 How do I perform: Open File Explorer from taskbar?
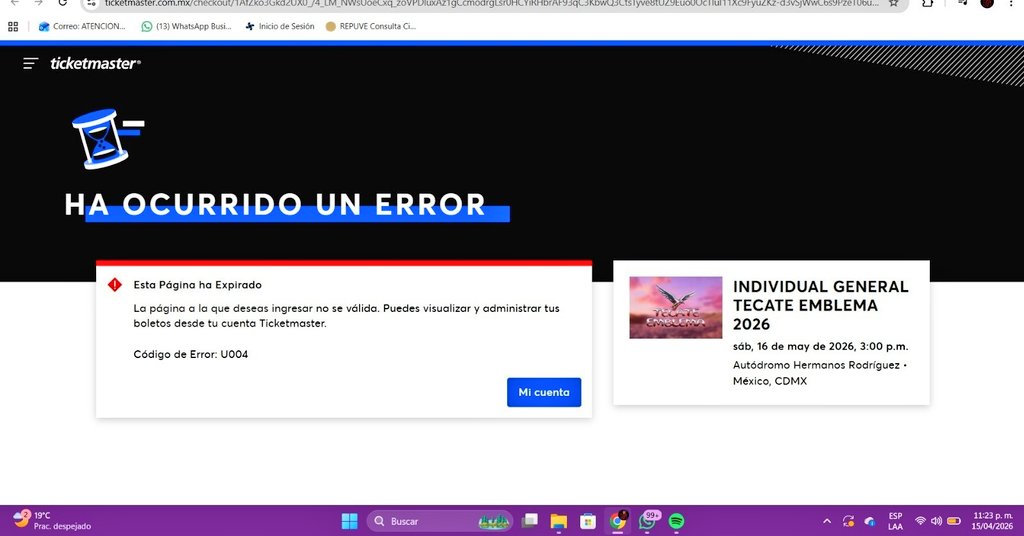coord(559,521)
